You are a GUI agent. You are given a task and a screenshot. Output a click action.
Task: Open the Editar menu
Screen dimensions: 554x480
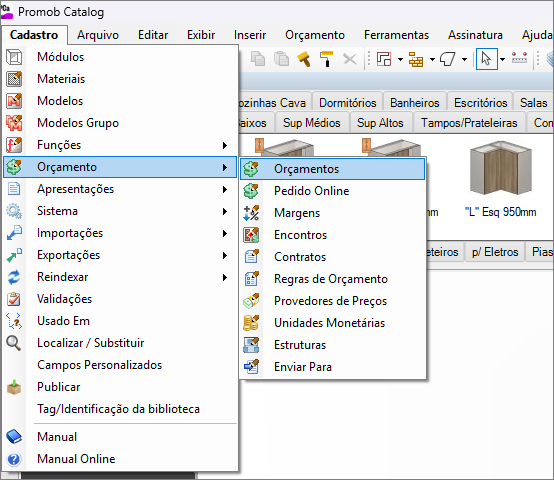point(153,35)
